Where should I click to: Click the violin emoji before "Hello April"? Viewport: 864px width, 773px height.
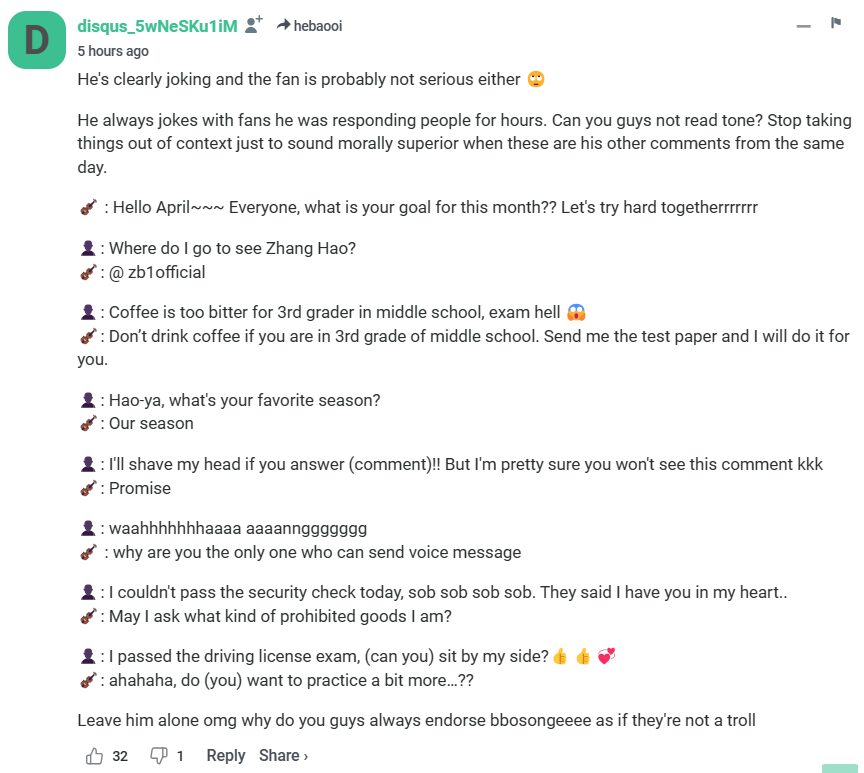pos(88,208)
